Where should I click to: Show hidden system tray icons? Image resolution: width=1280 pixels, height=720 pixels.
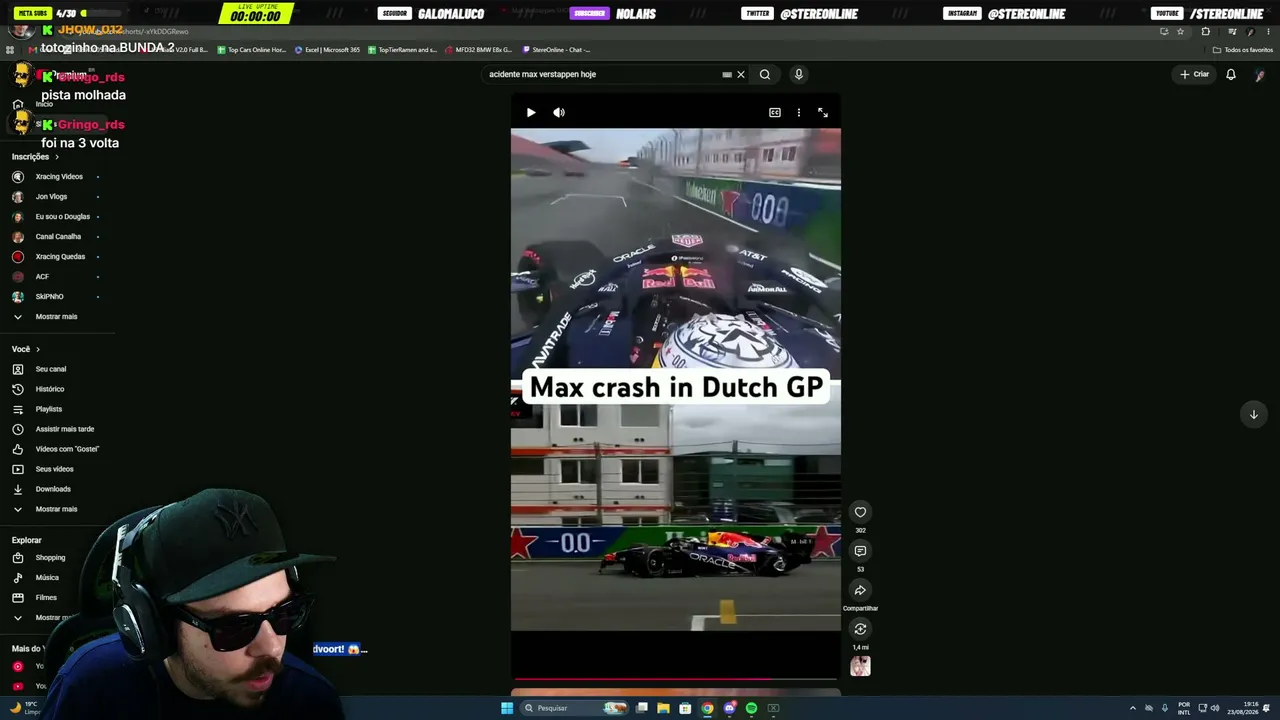(x=1132, y=708)
